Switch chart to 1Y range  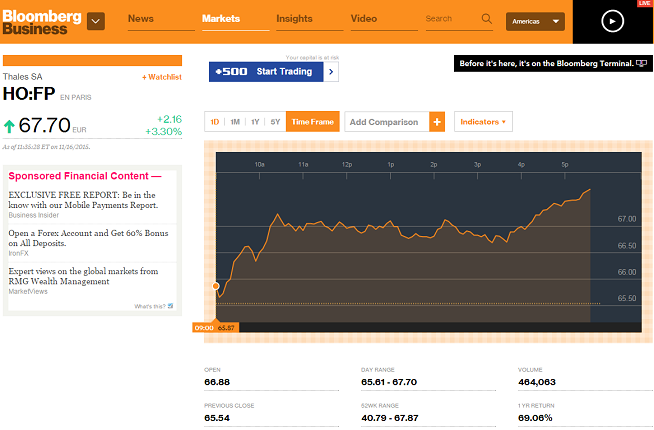tap(255, 122)
